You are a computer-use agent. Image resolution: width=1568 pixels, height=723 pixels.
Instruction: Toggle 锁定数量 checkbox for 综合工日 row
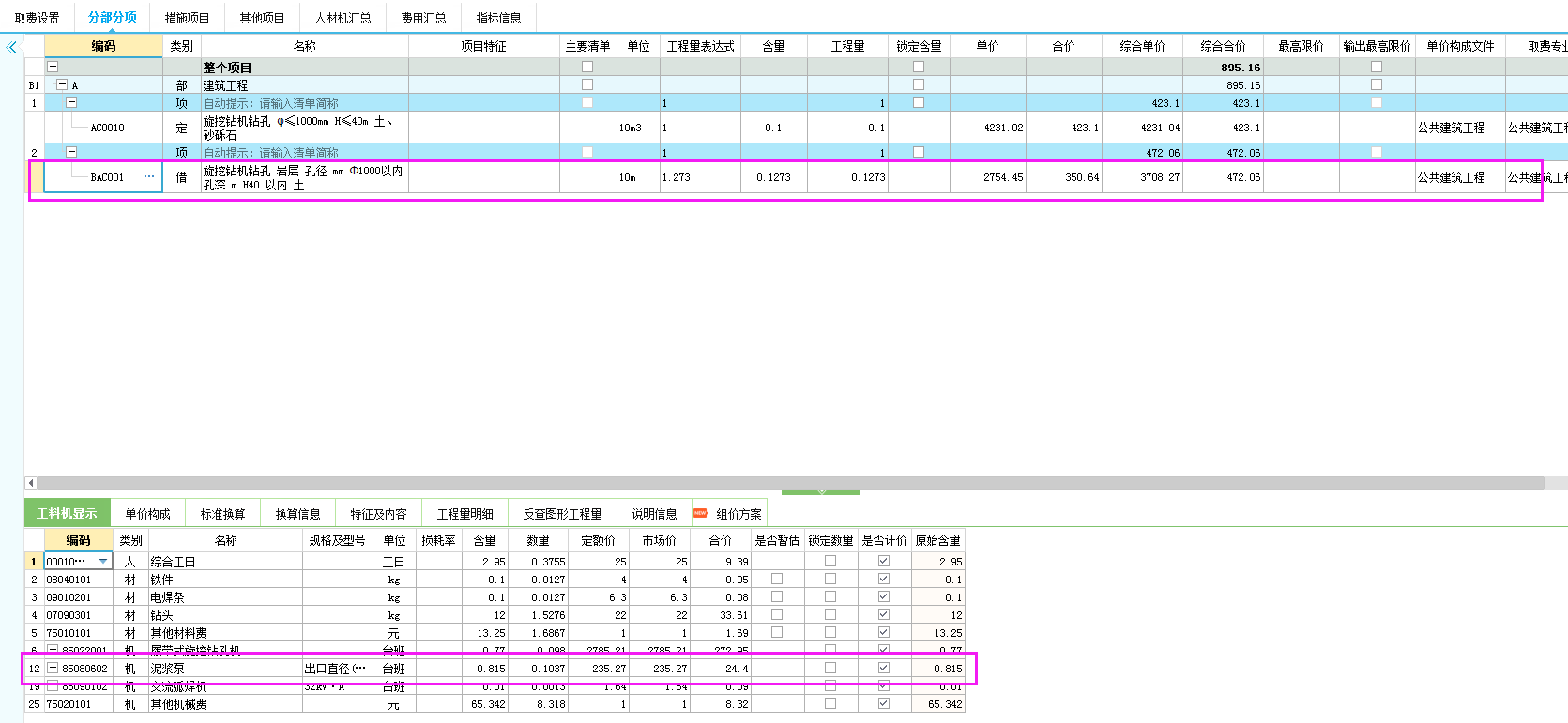click(830, 561)
